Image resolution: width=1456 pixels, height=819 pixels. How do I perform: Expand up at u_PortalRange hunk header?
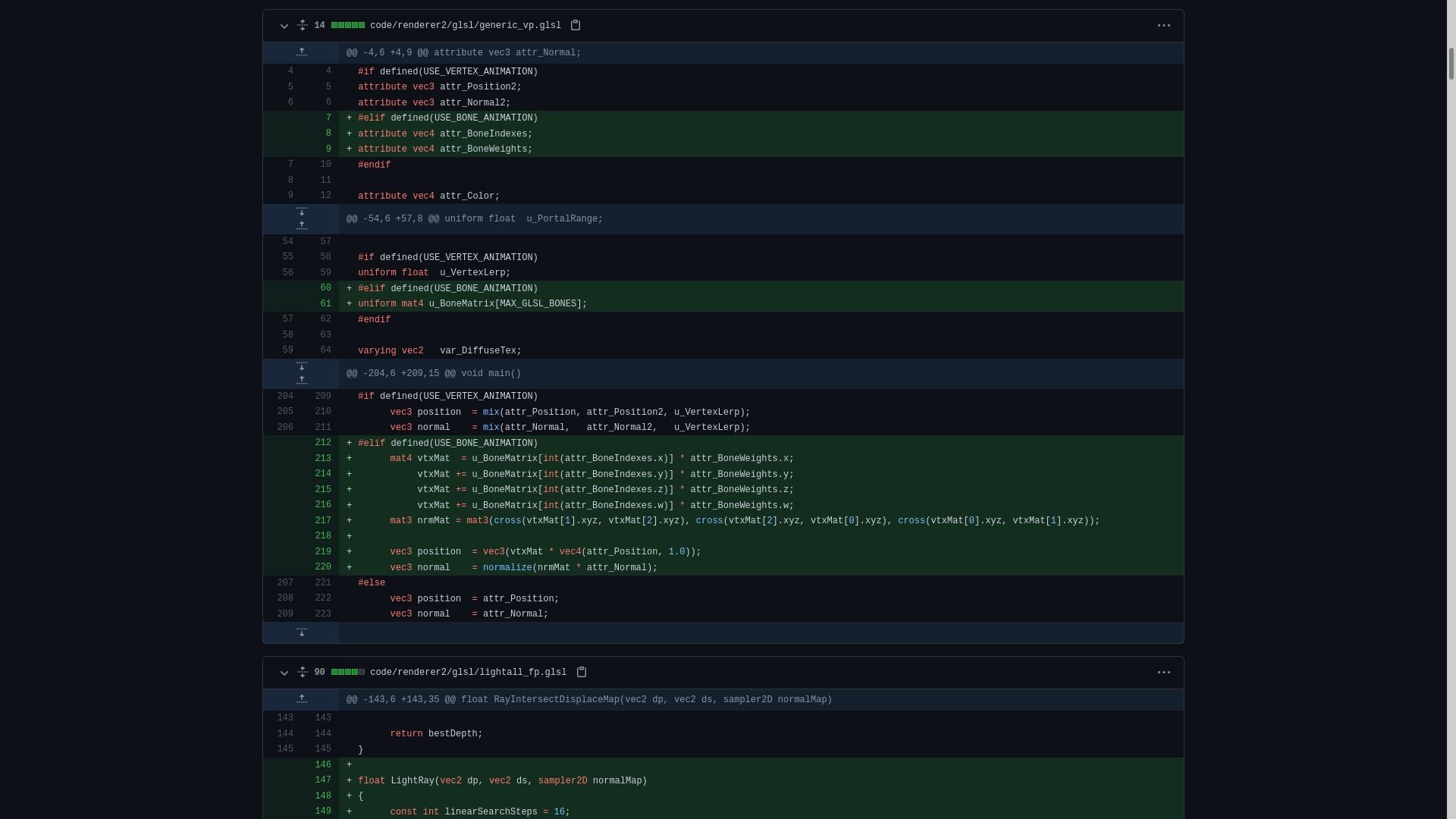[x=302, y=226]
